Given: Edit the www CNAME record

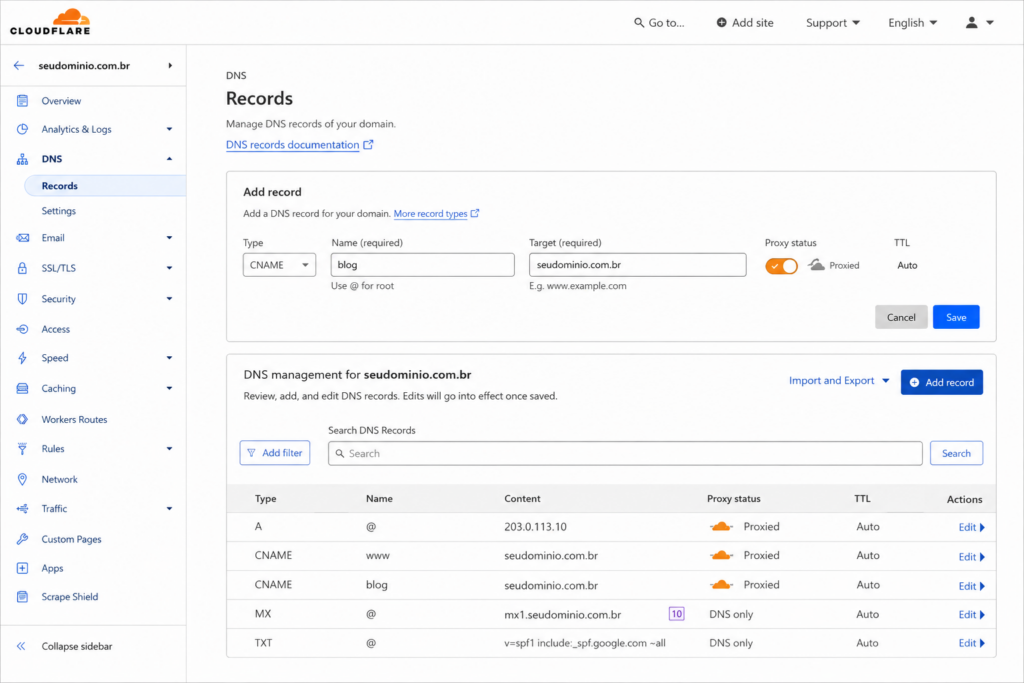Looking at the screenshot, I should pyautogui.click(x=971, y=556).
